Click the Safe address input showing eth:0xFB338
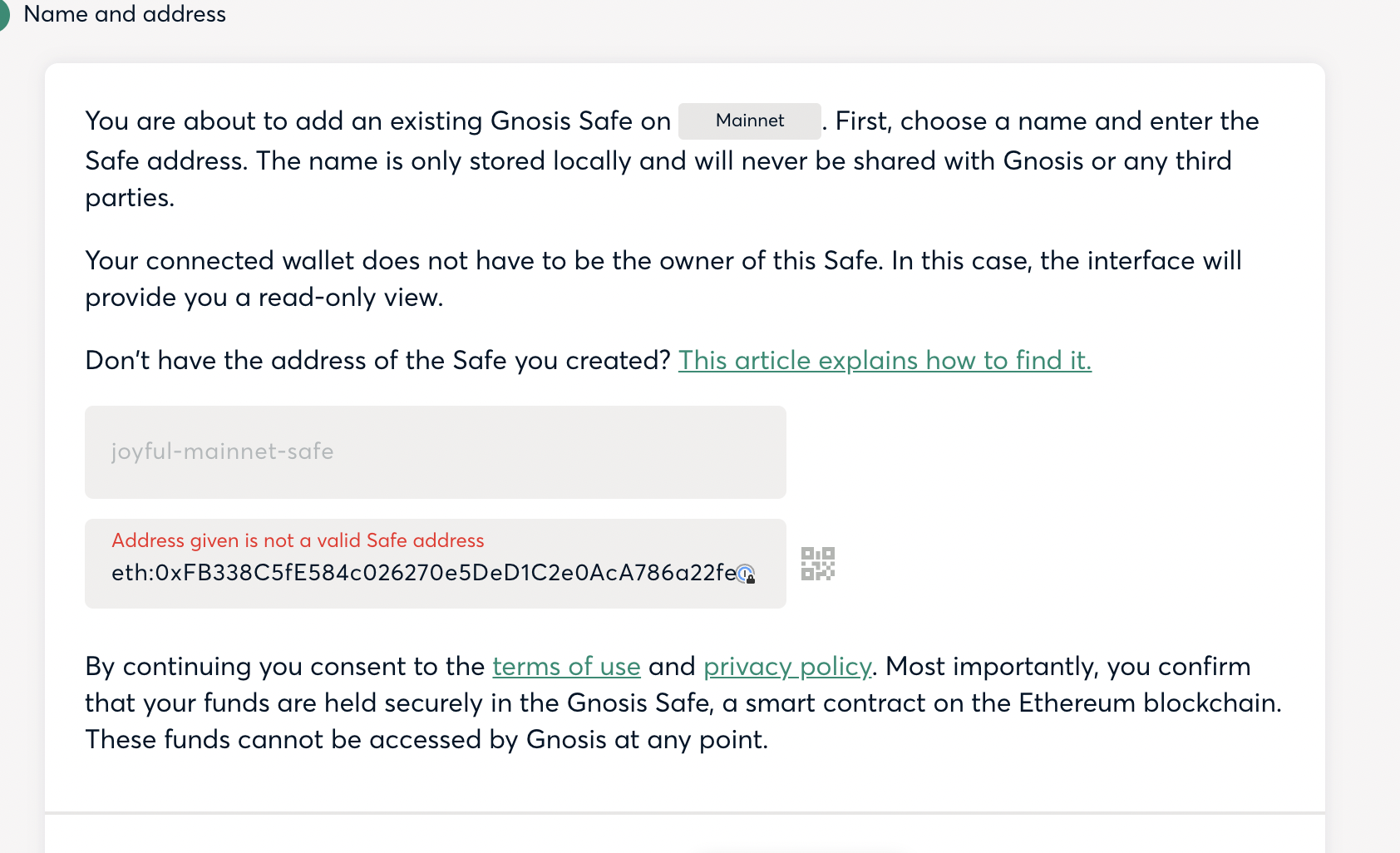Image resolution: width=1400 pixels, height=853 pixels. point(416,573)
